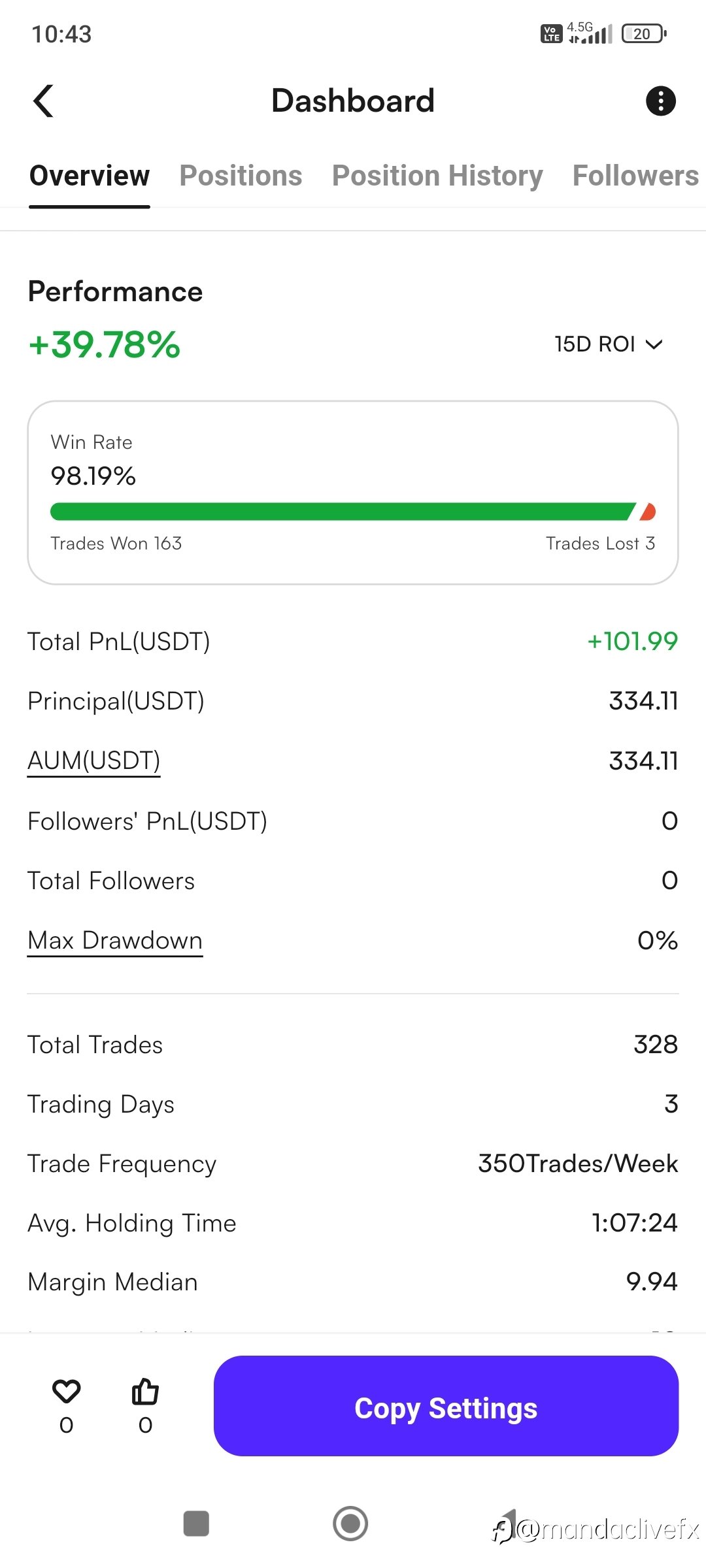The image size is (706, 1568).
Task: Tap the VoLTE status icon
Action: 551,34
